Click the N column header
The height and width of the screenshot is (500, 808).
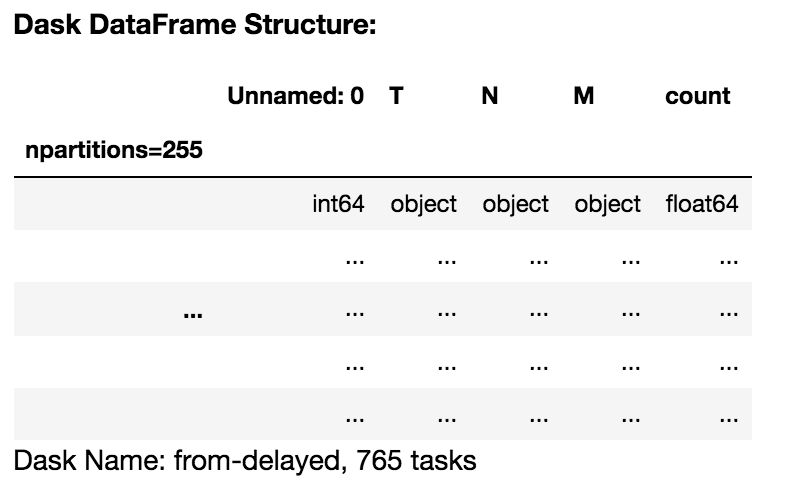pyautogui.click(x=490, y=96)
